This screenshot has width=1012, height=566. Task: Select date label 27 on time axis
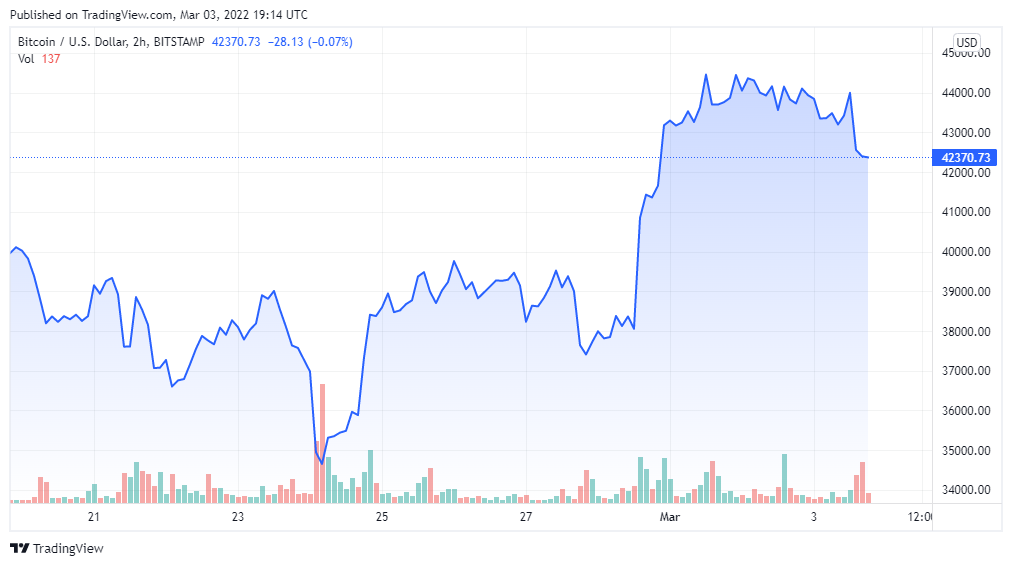click(x=526, y=517)
